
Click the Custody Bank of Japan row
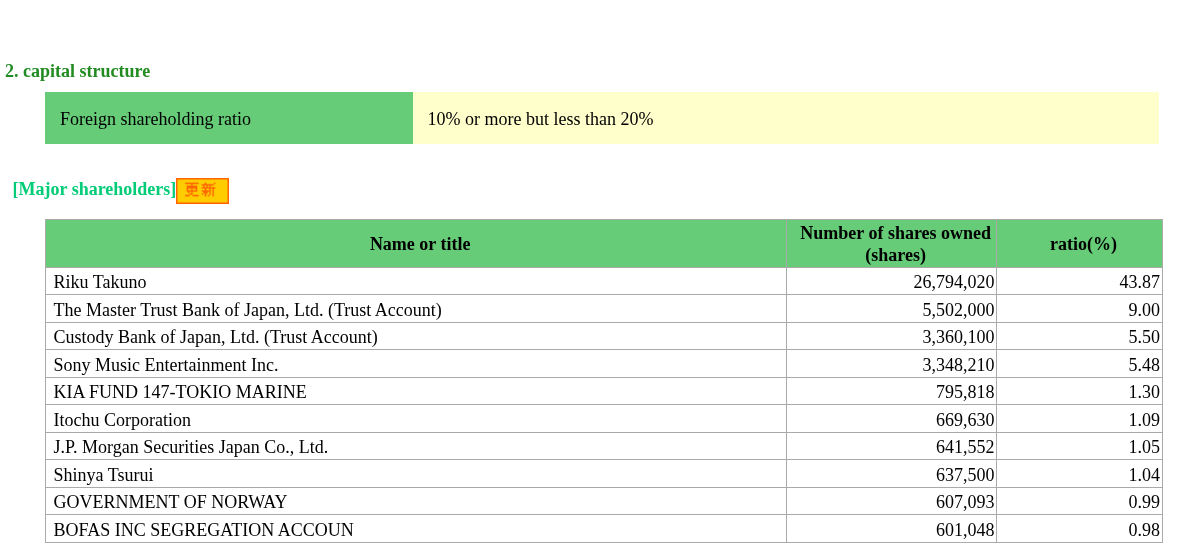[215, 337]
